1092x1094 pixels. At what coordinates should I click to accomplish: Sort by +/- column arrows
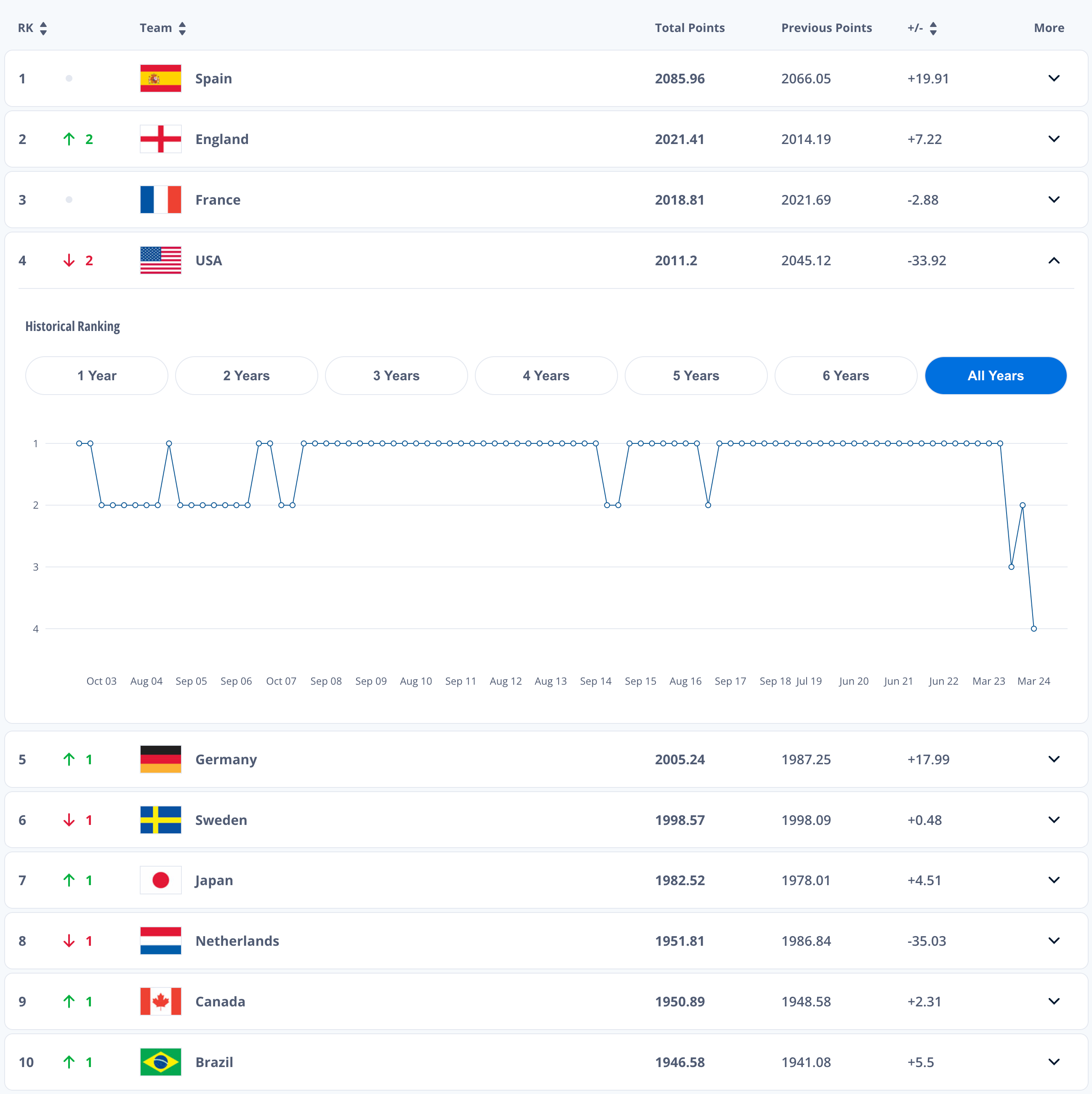[933, 28]
